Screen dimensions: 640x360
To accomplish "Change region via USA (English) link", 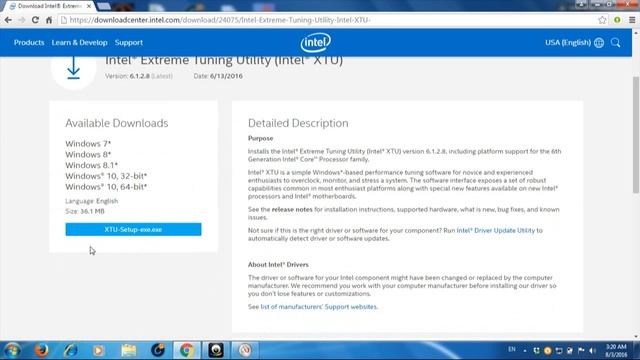I will [568, 42].
